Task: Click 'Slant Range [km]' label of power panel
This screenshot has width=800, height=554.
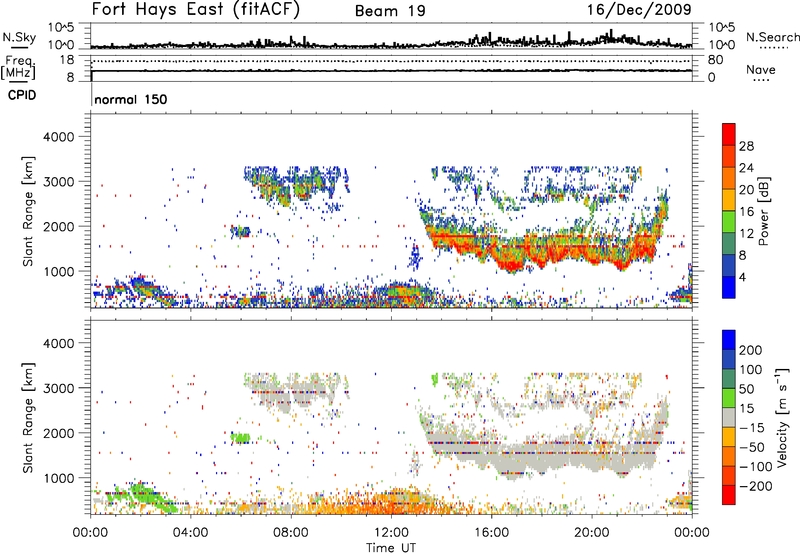Action: [28, 211]
